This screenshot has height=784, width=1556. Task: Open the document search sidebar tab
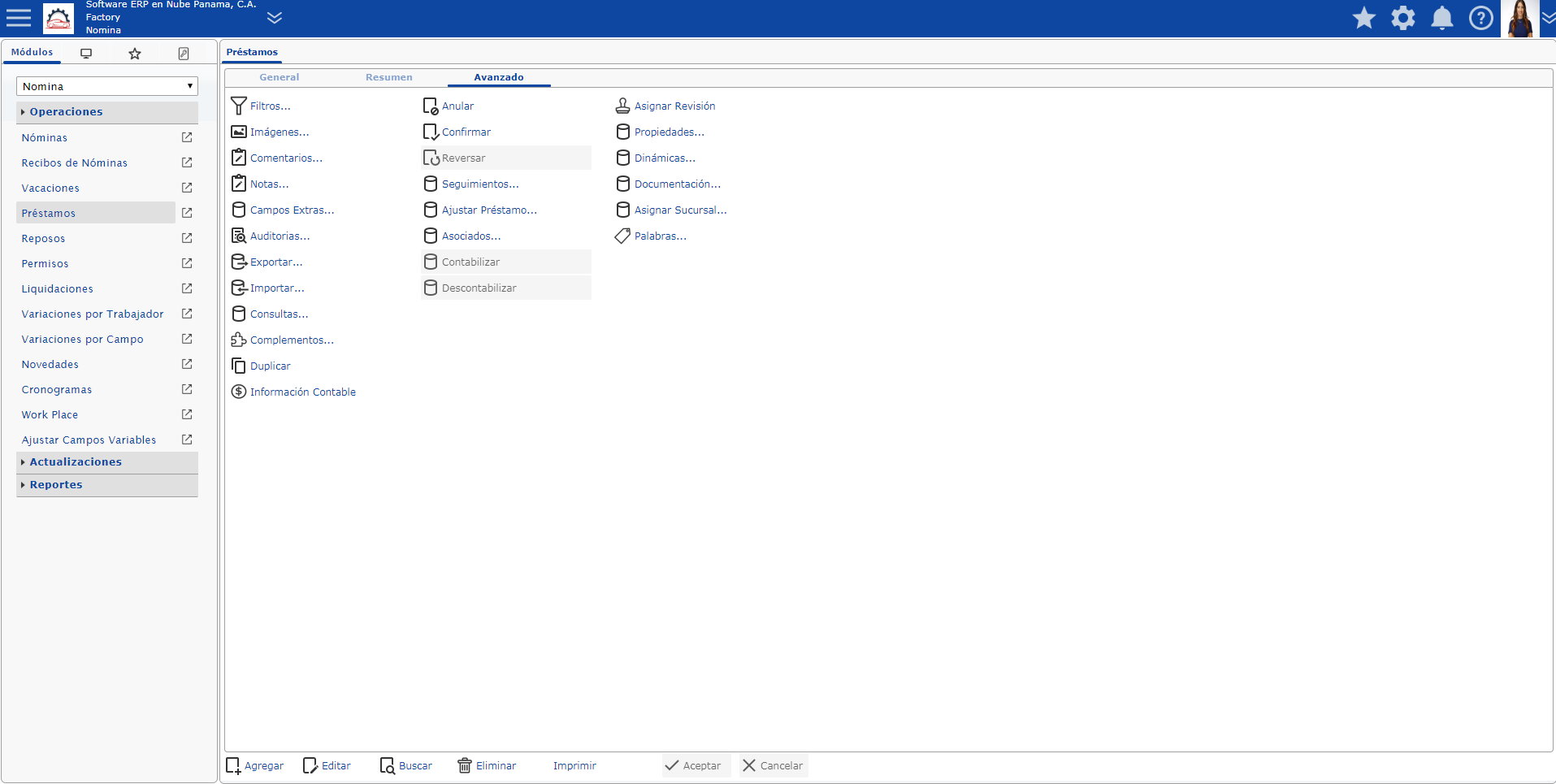(x=184, y=54)
